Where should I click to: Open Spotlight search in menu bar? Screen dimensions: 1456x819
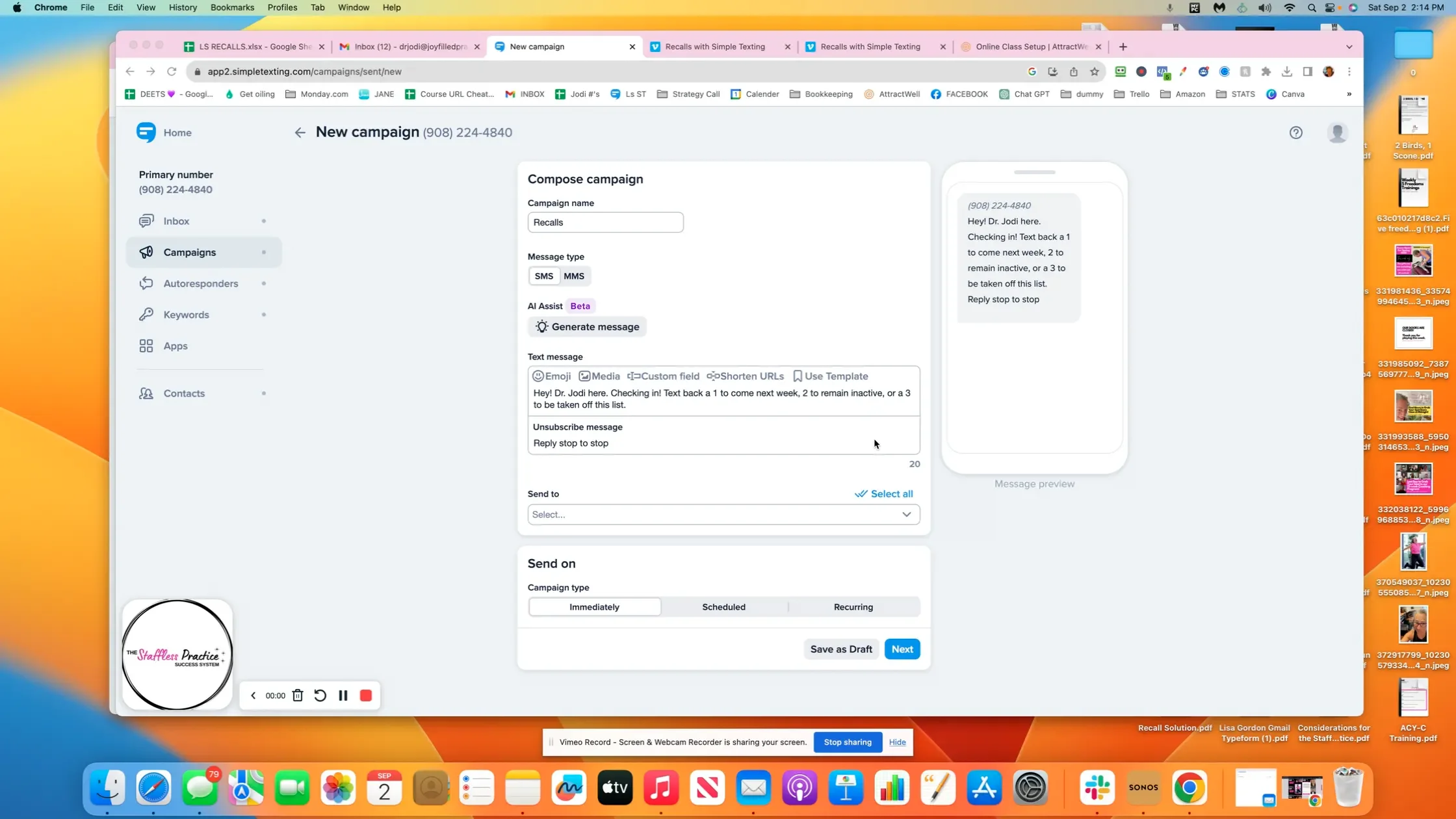click(x=1311, y=8)
